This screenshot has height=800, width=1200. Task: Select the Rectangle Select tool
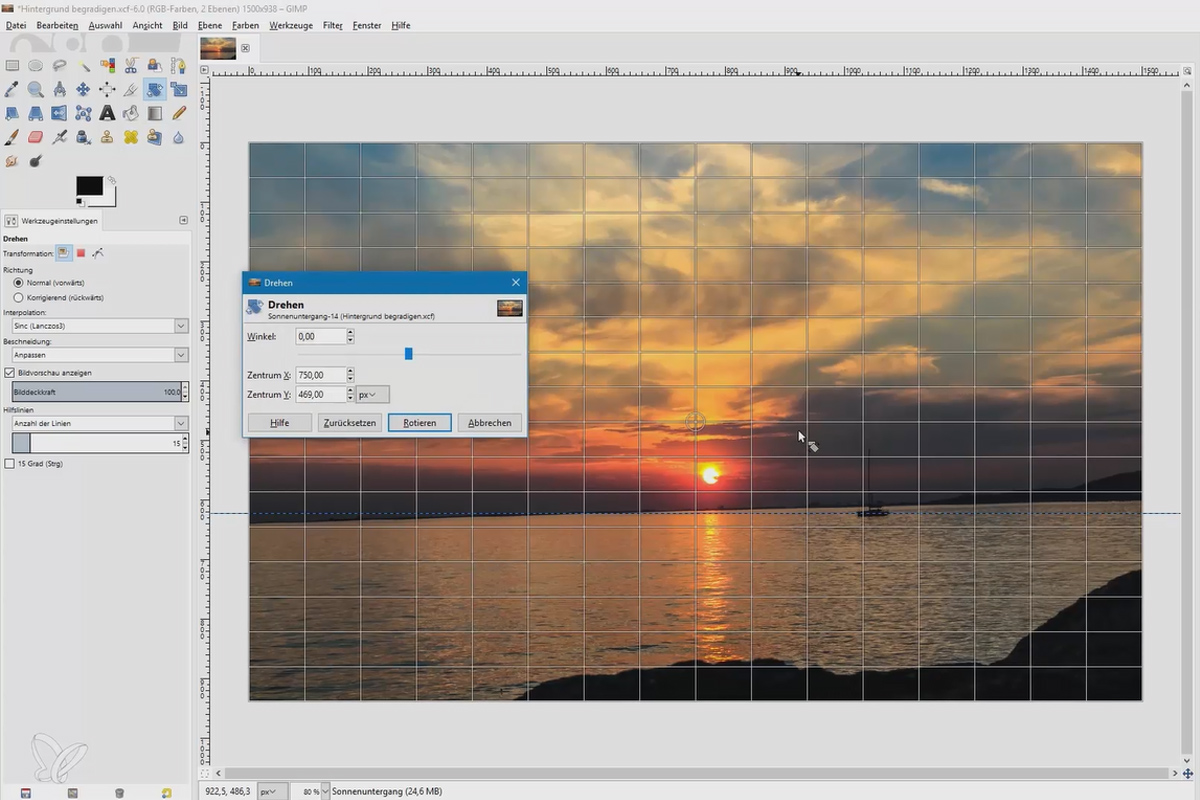(12, 65)
